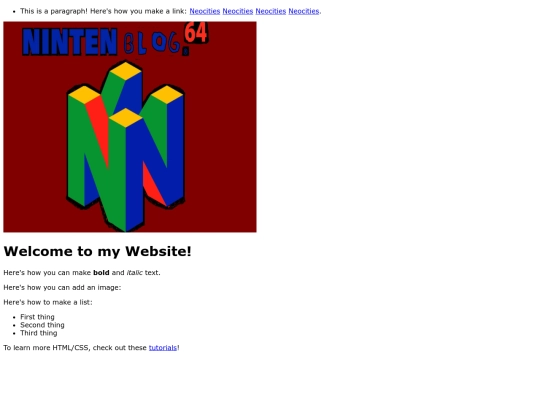Click the N64 cube logo in the image
The height and width of the screenshot is (405, 540).
coord(126,146)
